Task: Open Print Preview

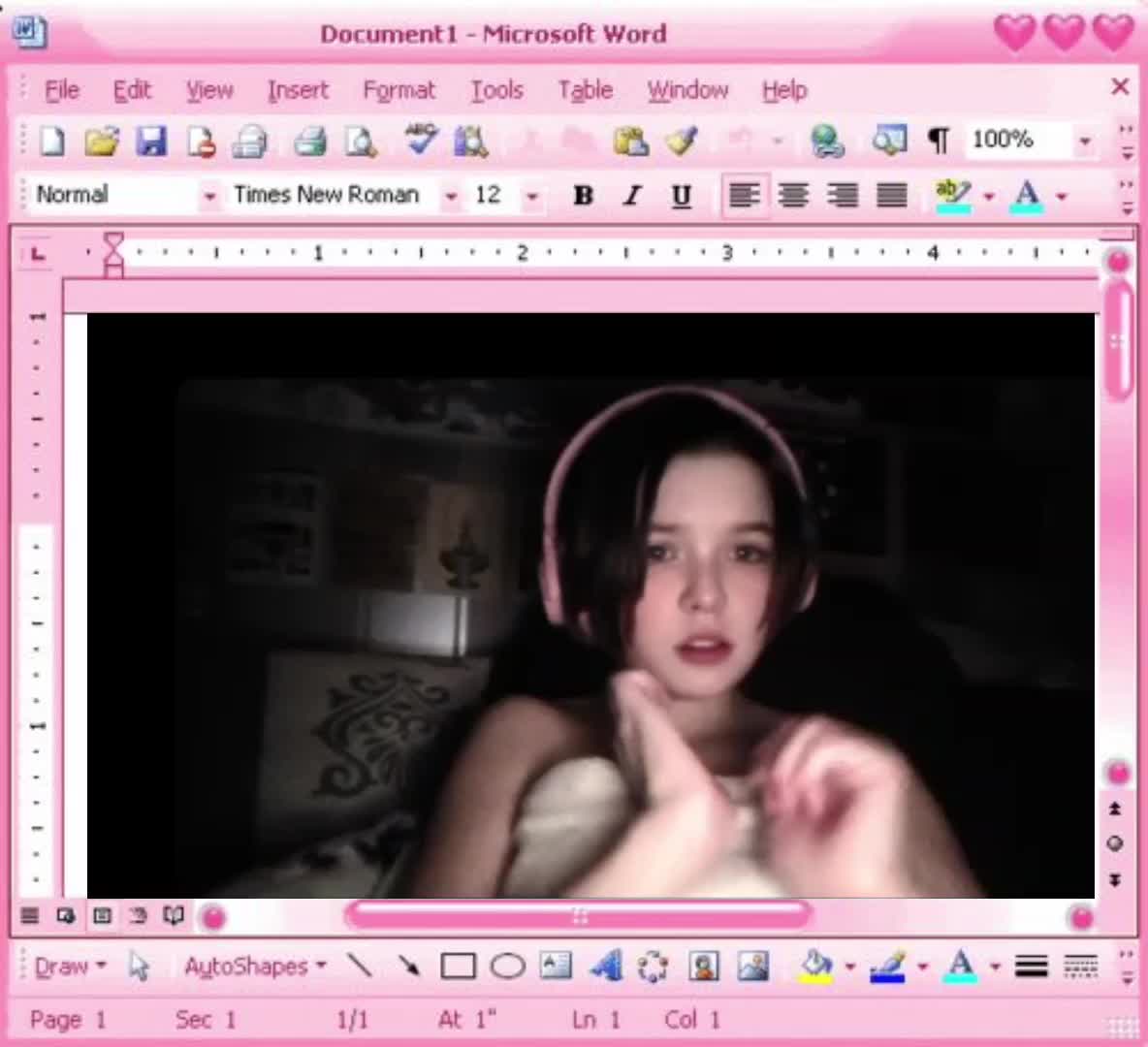Action: point(361,141)
